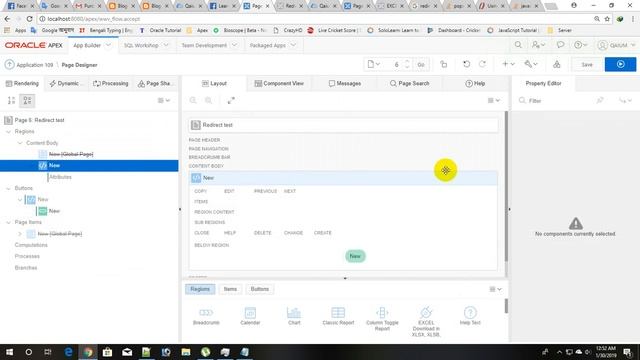Collapse the Page Items tree node
Image resolution: width=640 pixels, height=360 pixels.
pos(8,222)
